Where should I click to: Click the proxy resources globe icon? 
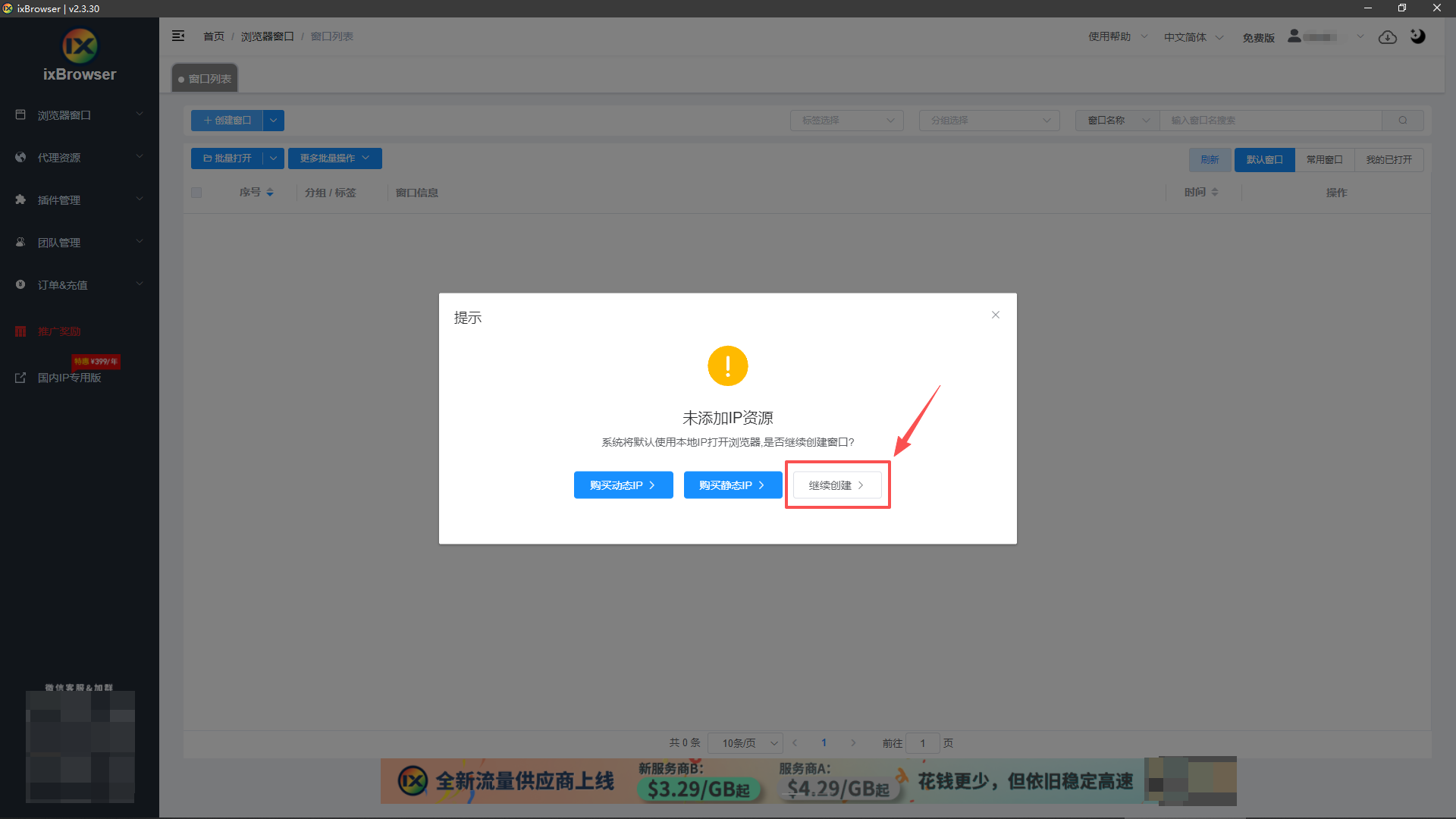point(20,157)
